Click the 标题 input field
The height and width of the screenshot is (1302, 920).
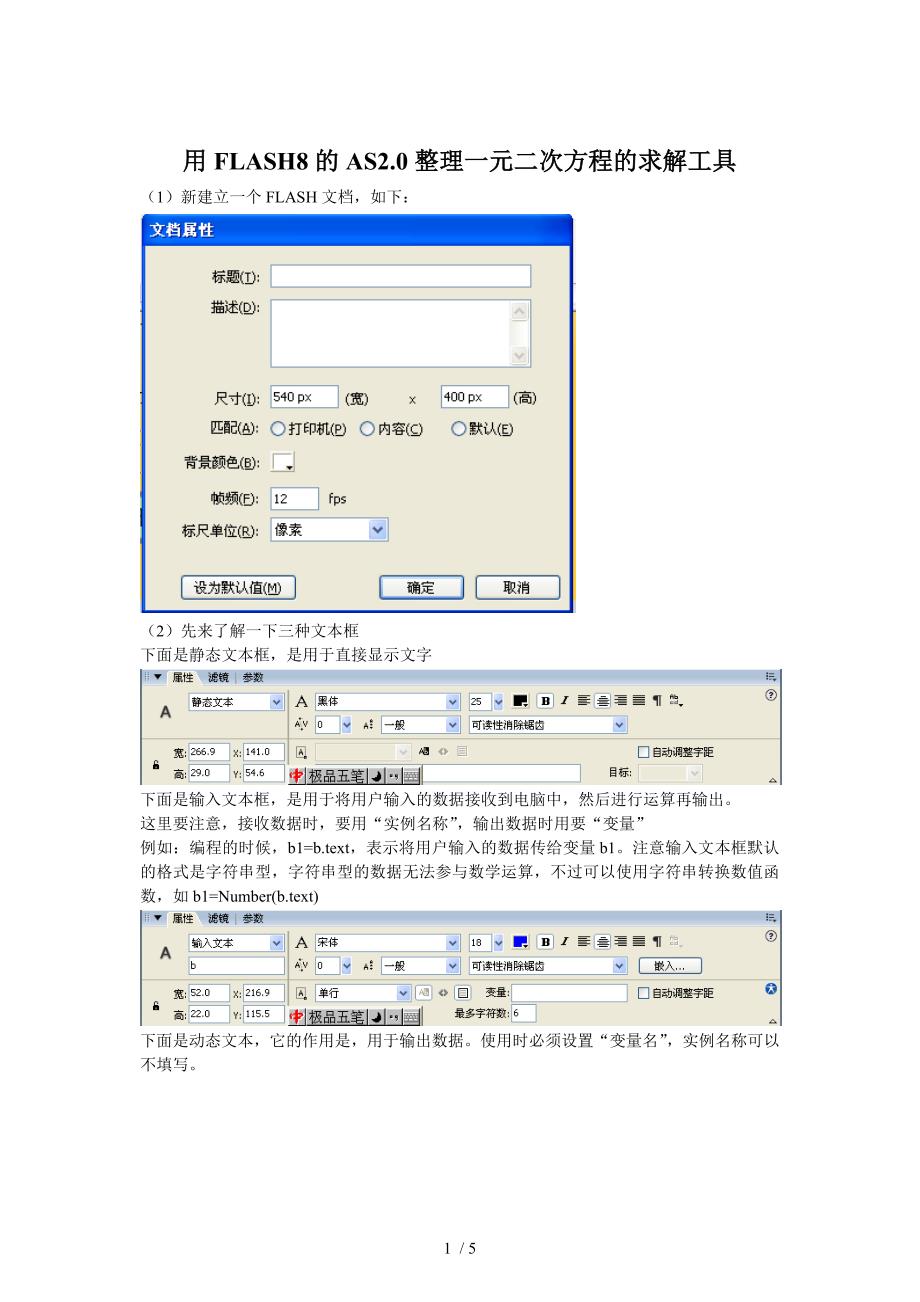pos(400,276)
